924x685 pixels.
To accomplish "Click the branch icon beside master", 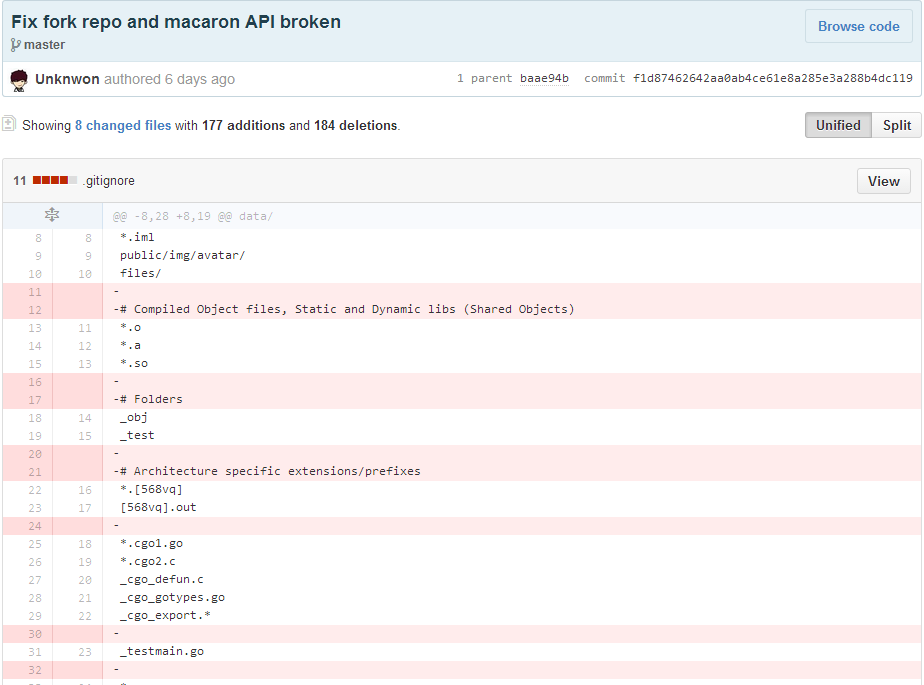I will [16, 45].
